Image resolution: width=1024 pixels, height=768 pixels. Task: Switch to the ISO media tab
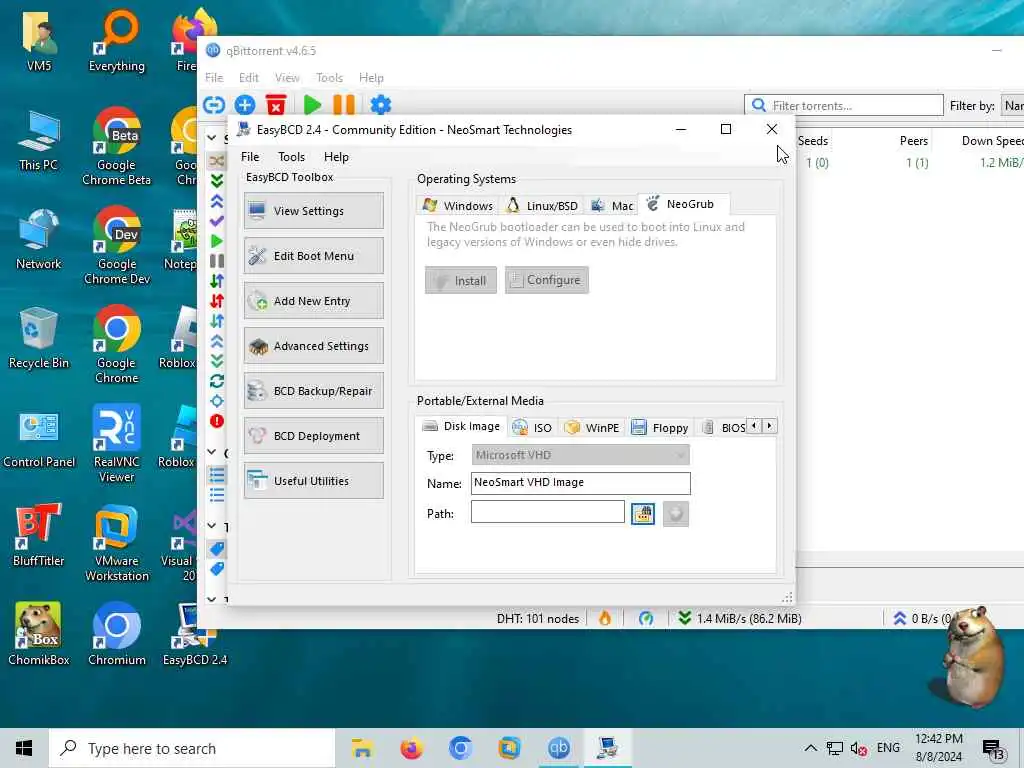532,428
